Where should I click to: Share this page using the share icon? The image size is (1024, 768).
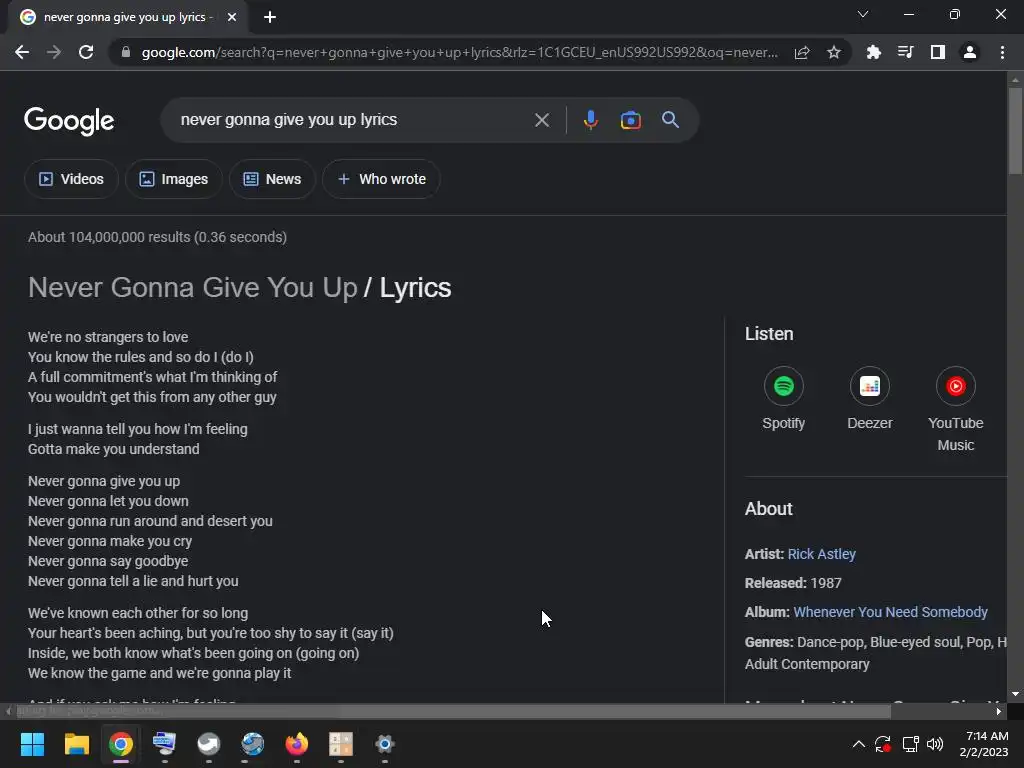coord(802,52)
